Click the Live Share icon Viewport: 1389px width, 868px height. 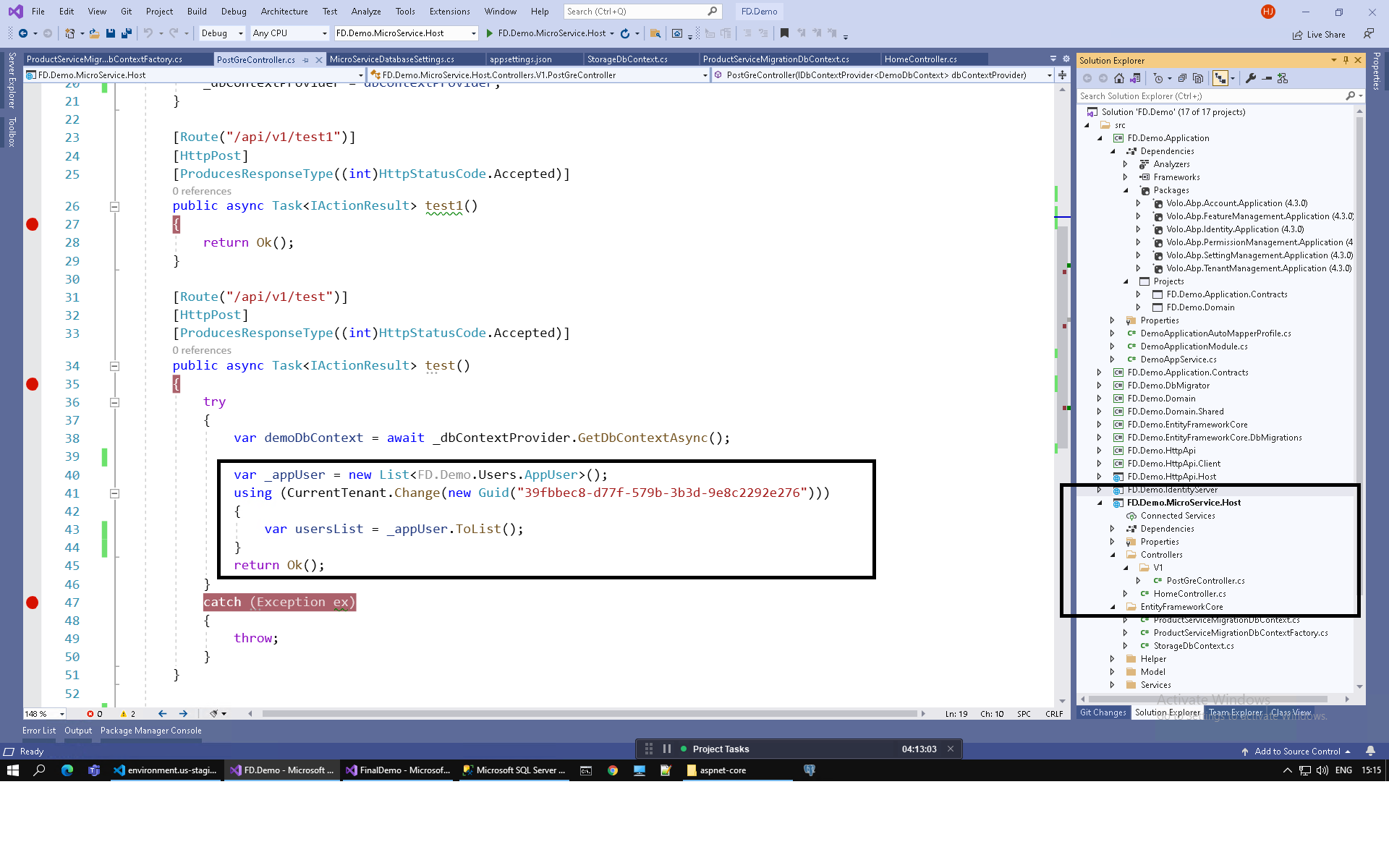(x=1298, y=35)
